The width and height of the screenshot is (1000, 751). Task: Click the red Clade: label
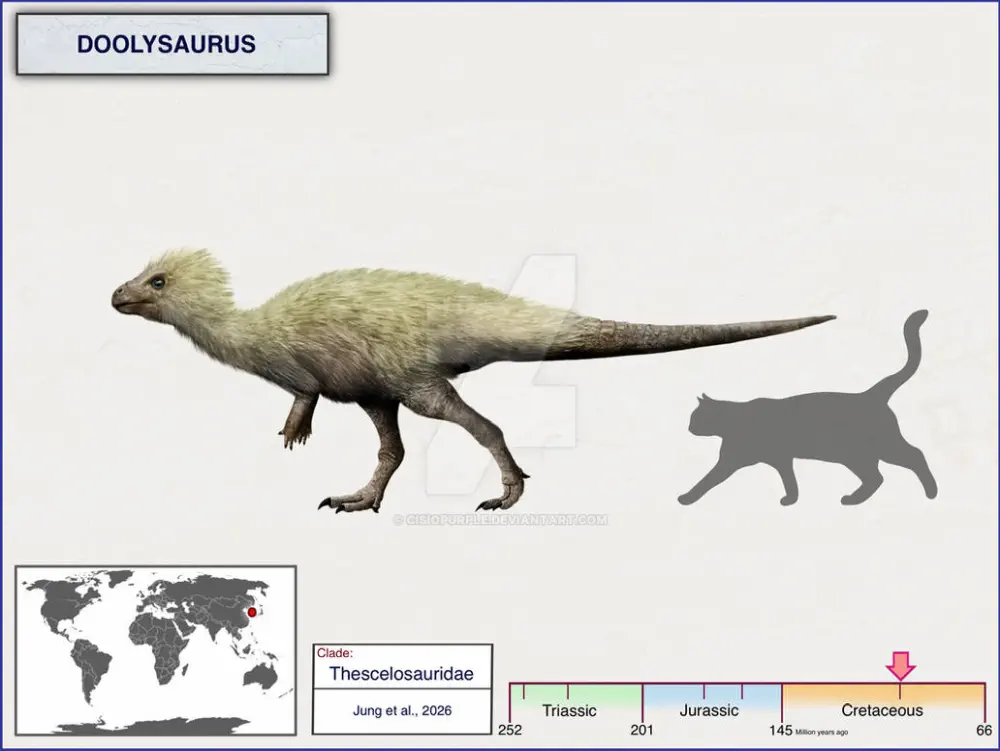pyautogui.click(x=335, y=653)
